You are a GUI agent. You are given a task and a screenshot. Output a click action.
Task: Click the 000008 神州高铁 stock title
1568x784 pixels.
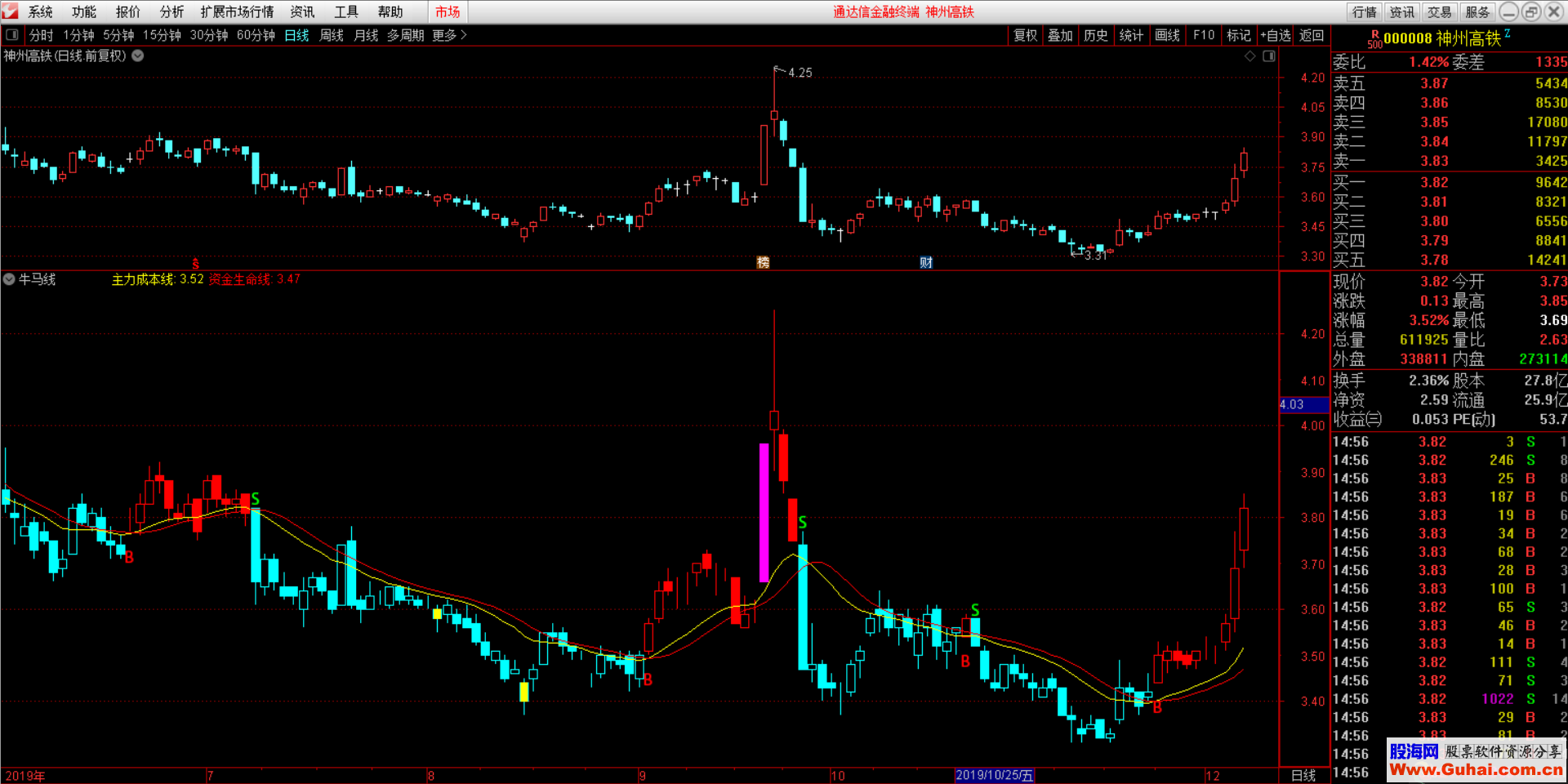click(x=1442, y=38)
